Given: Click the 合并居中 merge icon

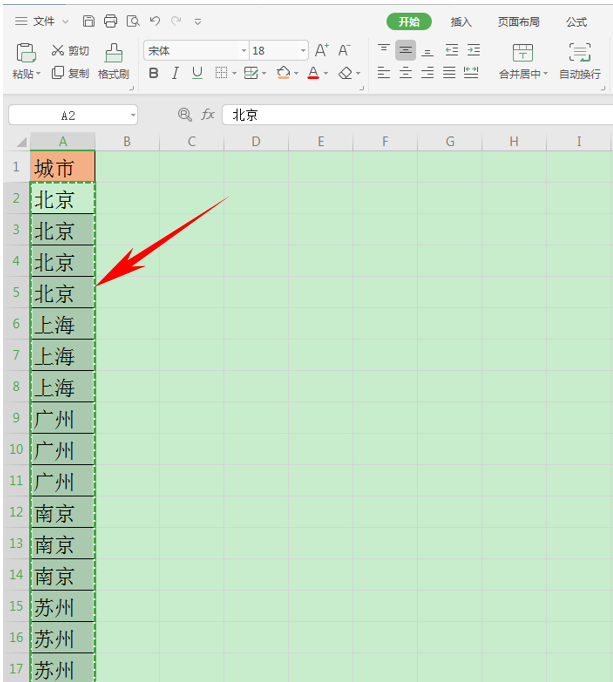Looking at the screenshot, I should (x=523, y=53).
